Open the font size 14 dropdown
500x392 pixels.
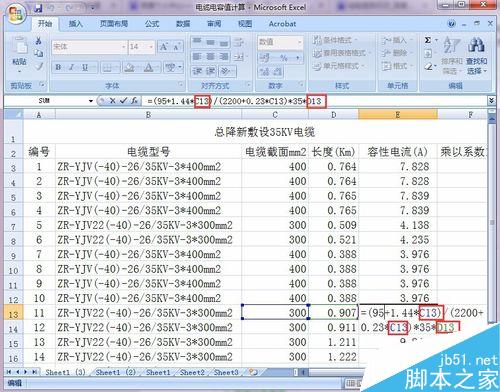(151, 47)
